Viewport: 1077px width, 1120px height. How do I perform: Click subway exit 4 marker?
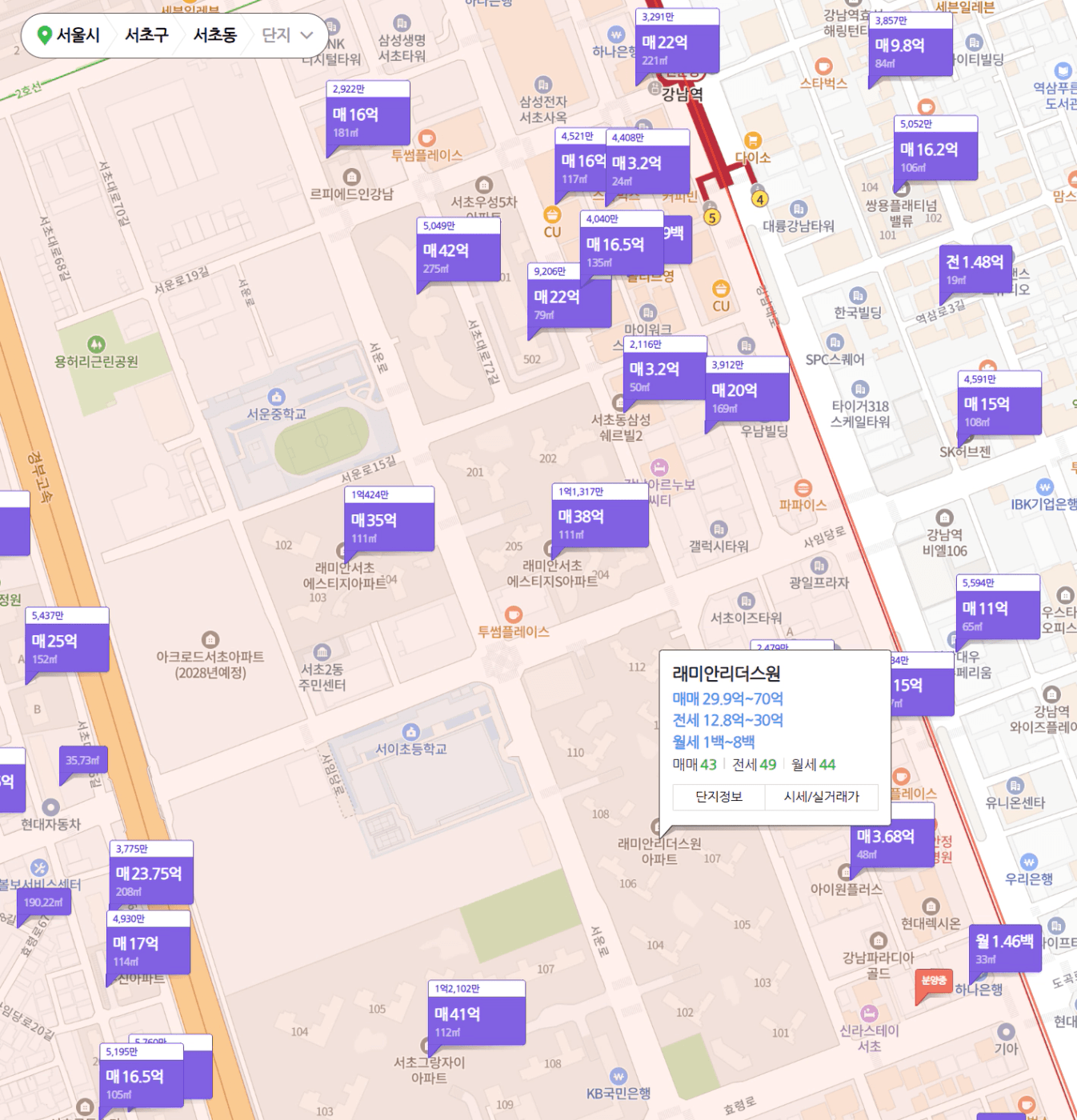click(x=759, y=199)
